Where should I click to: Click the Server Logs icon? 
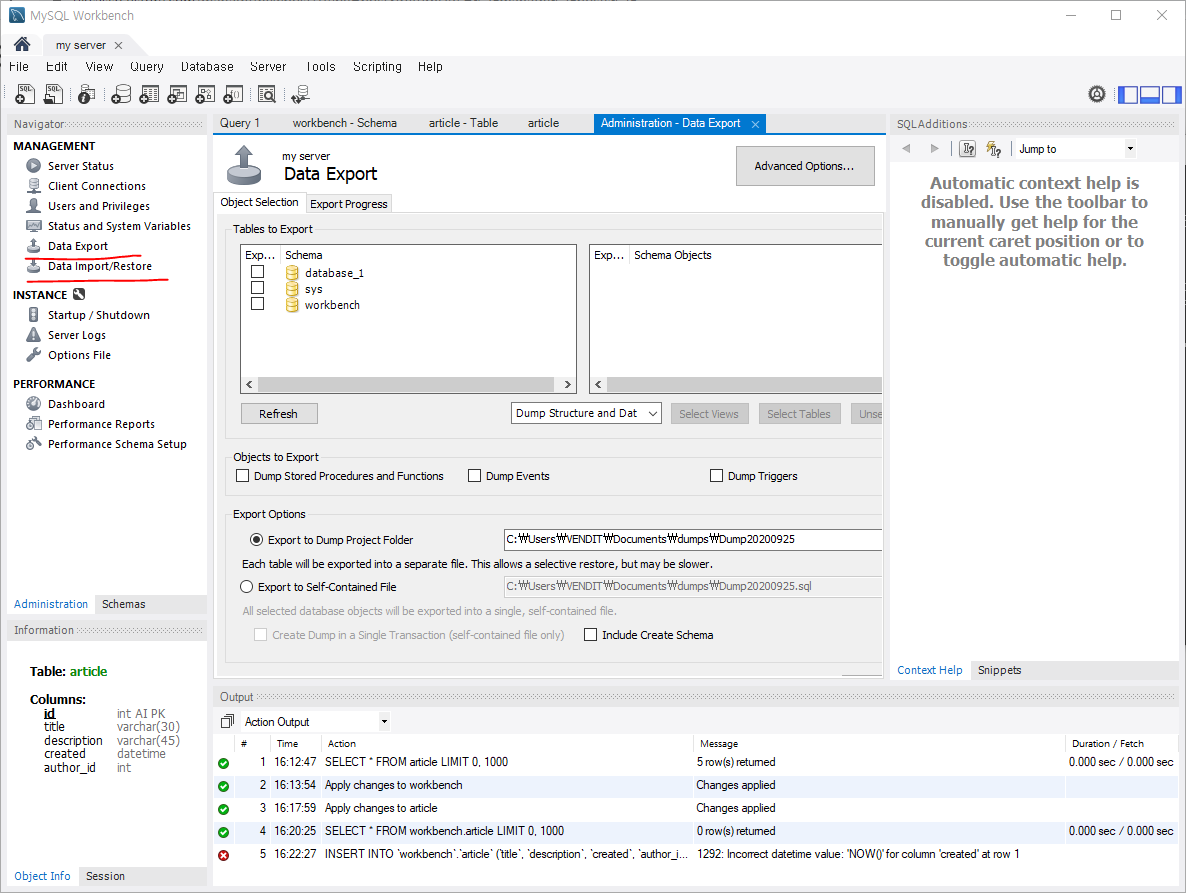[x=33, y=335]
